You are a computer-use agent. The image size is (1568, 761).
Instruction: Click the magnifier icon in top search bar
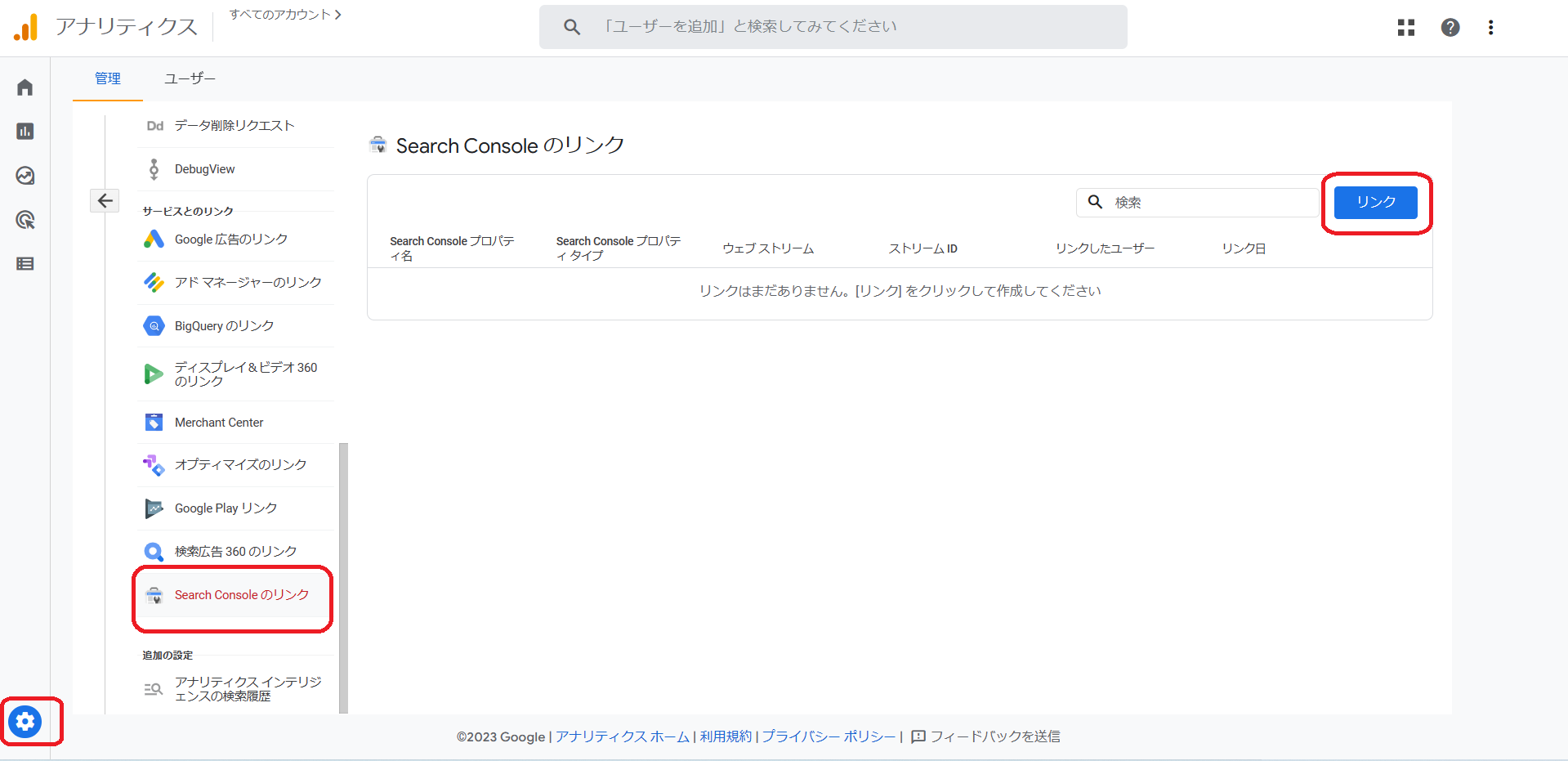(572, 27)
